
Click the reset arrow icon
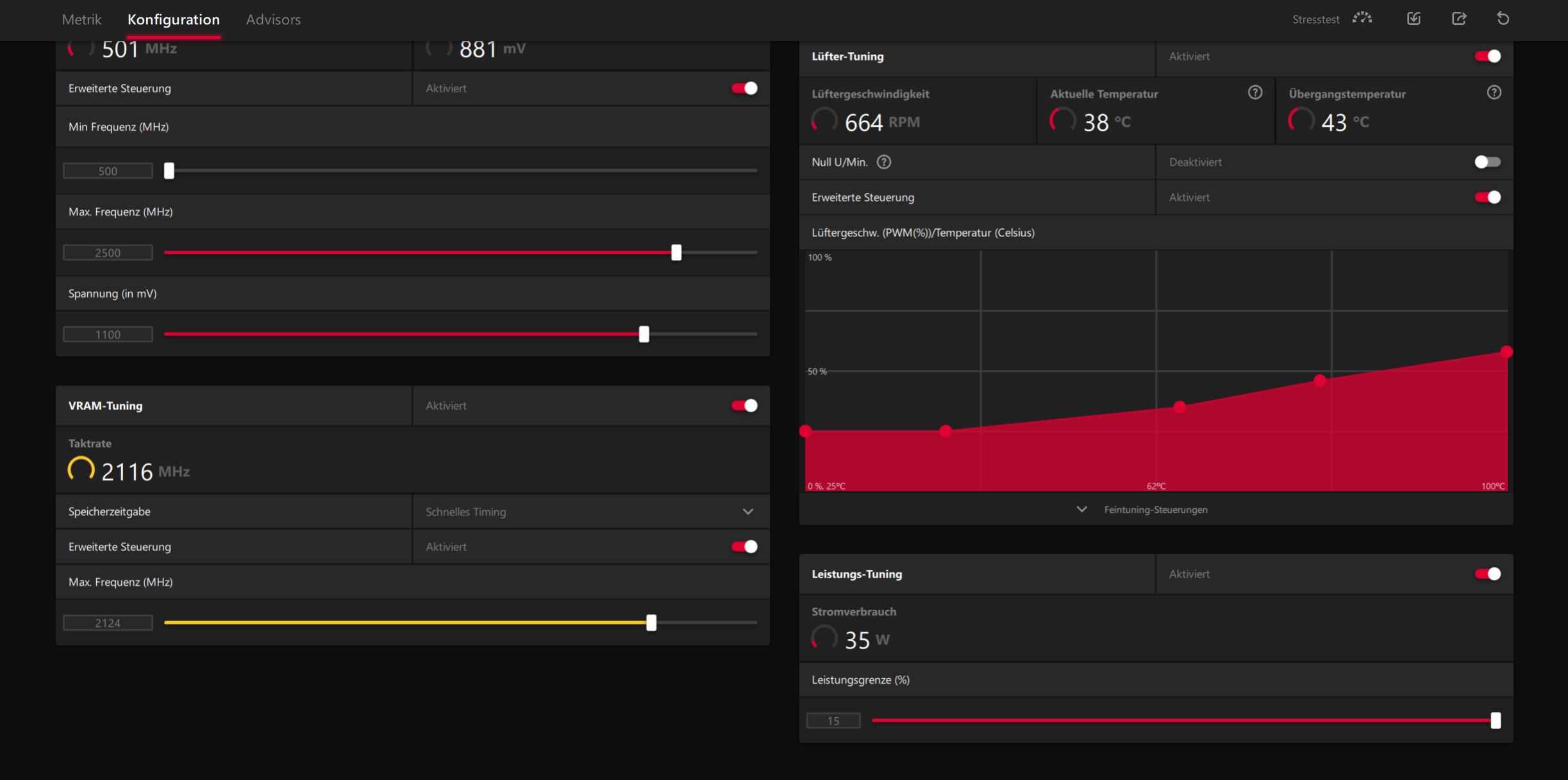tap(1503, 19)
